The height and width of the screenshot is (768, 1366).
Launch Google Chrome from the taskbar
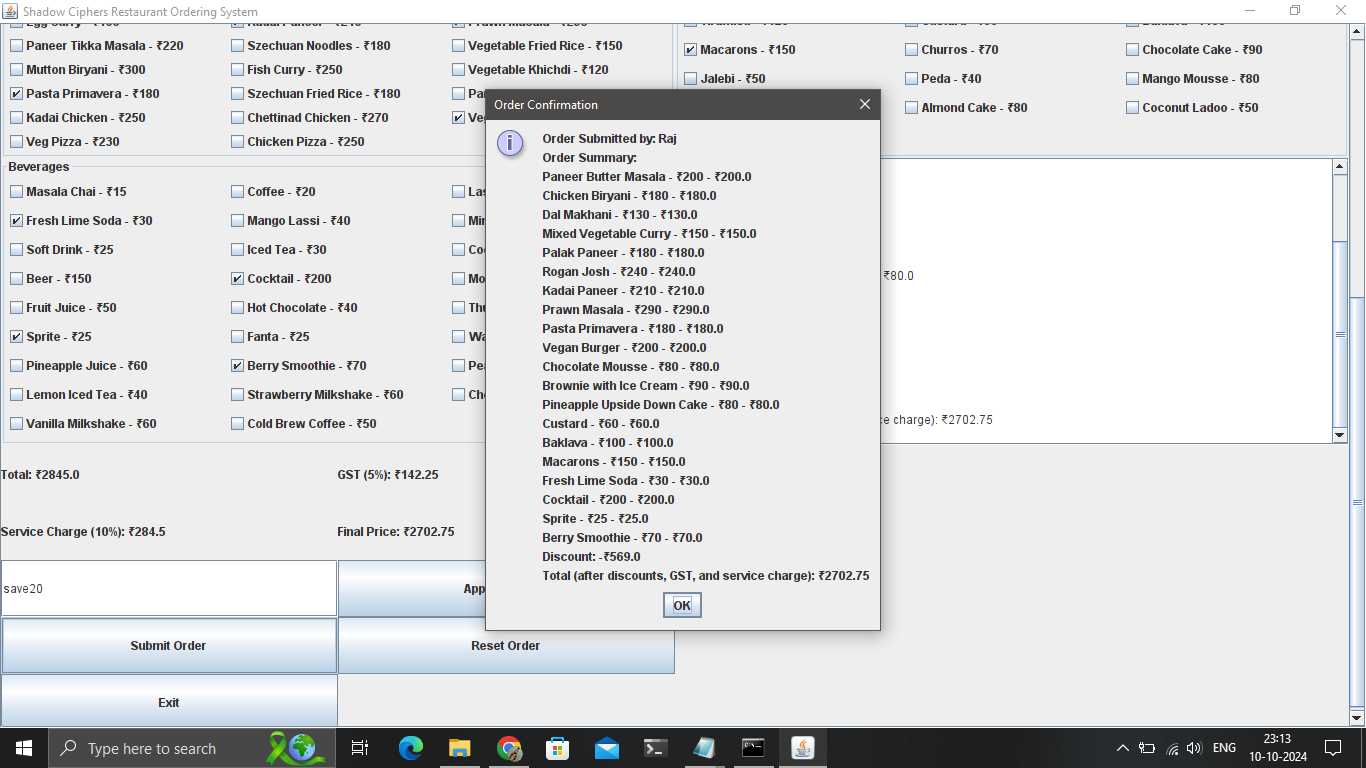[509, 748]
